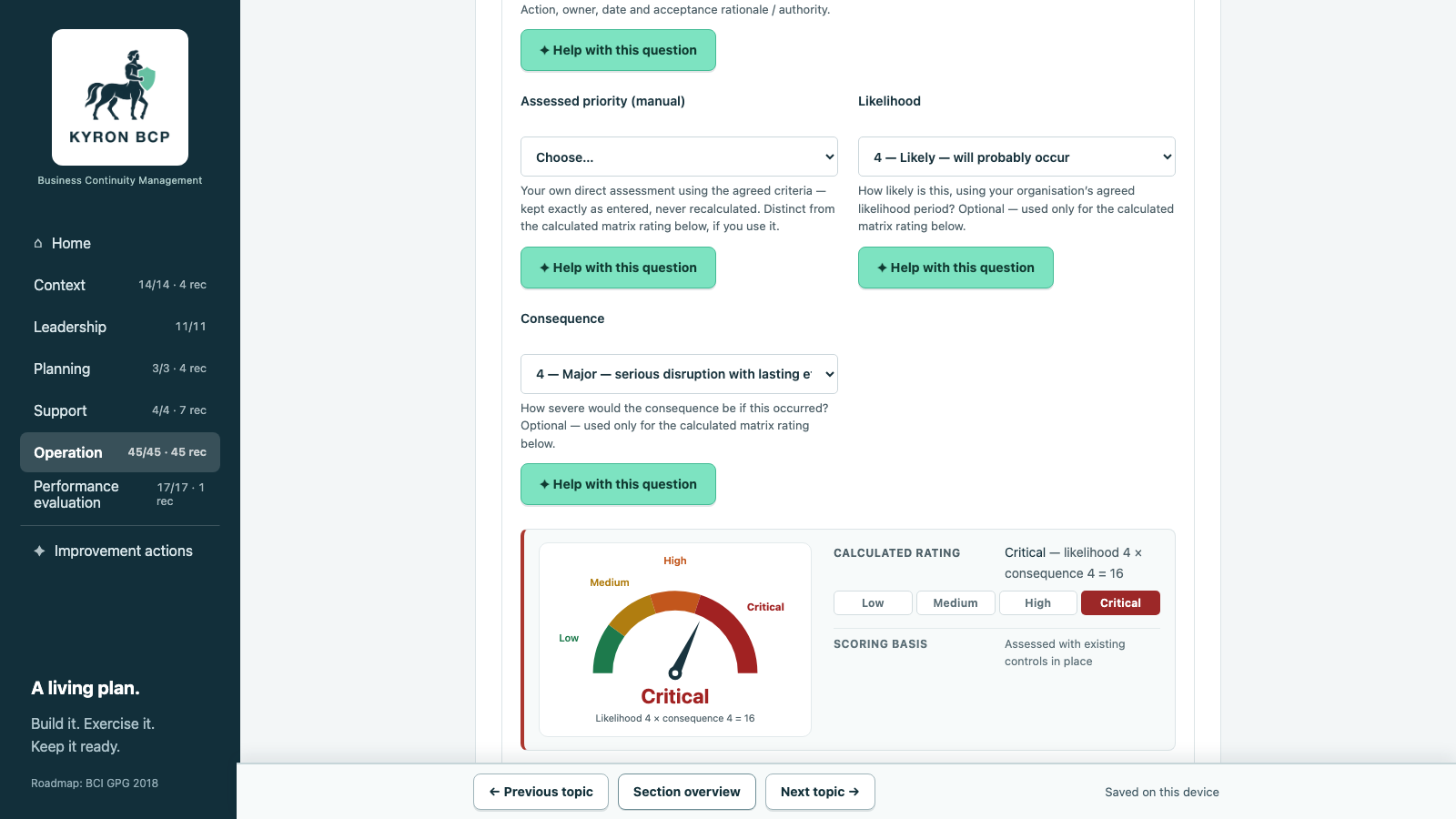Click Help with this question under Consequence

pyautogui.click(x=618, y=484)
